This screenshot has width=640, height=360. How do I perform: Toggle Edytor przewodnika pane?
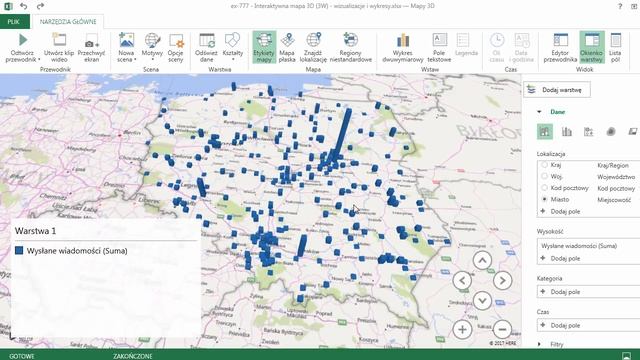560,47
